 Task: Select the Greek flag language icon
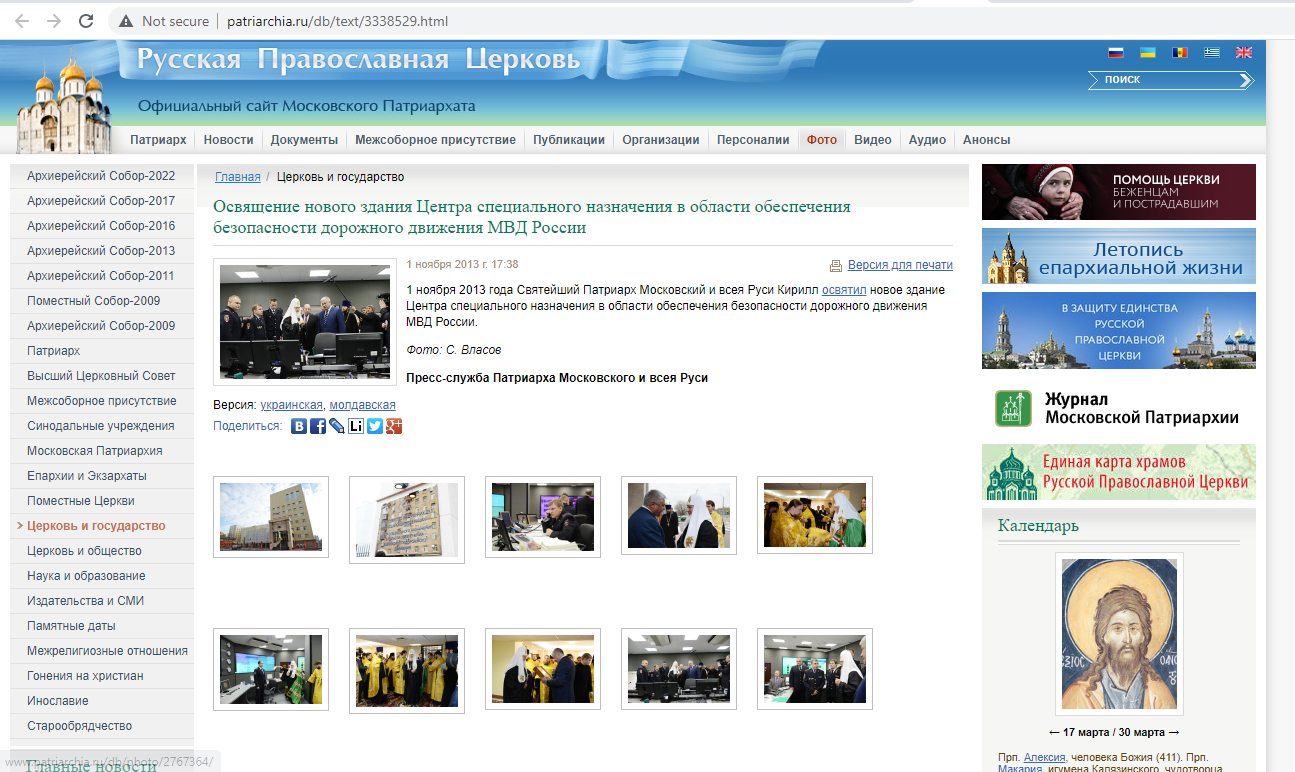[x=1212, y=53]
